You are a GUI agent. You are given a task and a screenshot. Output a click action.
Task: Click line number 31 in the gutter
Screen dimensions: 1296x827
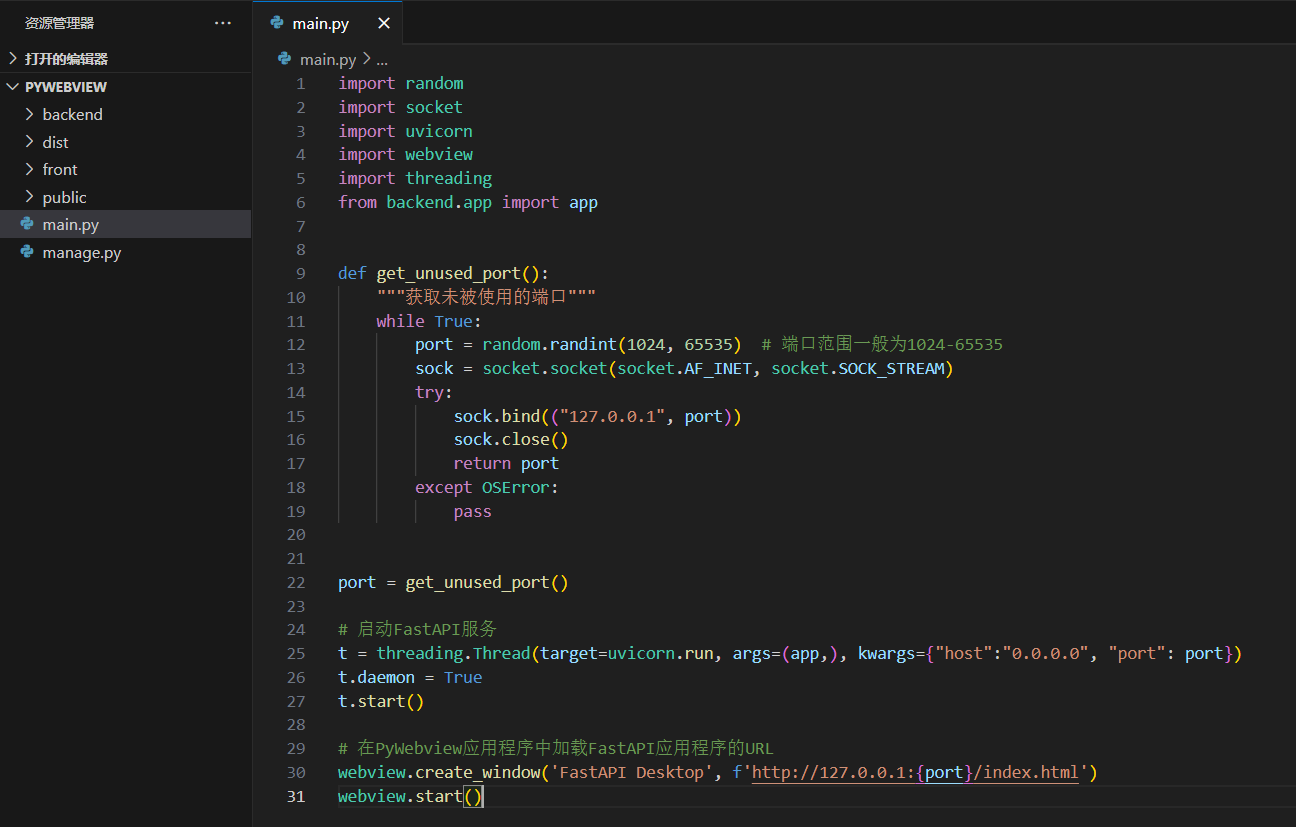pyautogui.click(x=296, y=796)
